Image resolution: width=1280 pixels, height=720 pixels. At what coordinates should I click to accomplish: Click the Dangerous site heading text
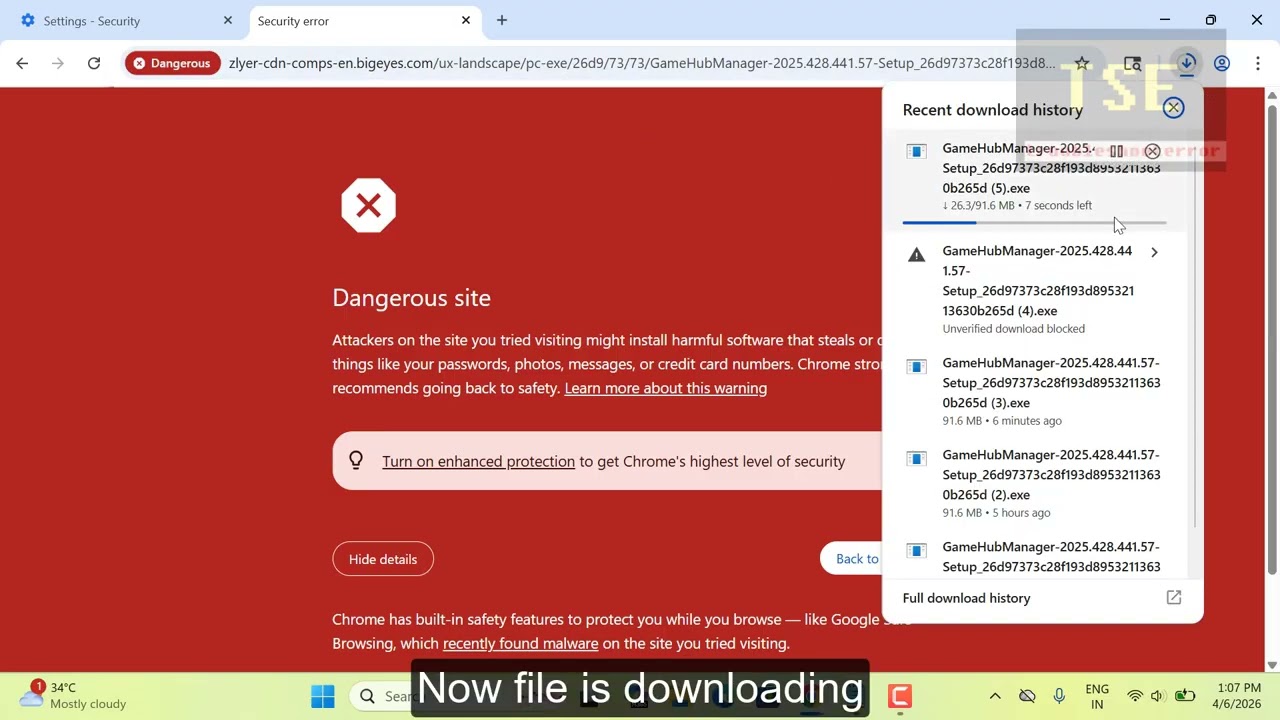[x=411, y=297]
